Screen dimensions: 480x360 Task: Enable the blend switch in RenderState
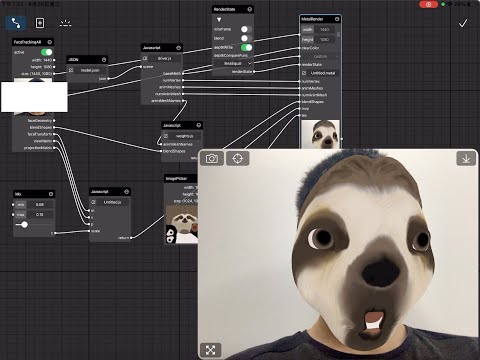pyautogui.click(x=246, y=38)
